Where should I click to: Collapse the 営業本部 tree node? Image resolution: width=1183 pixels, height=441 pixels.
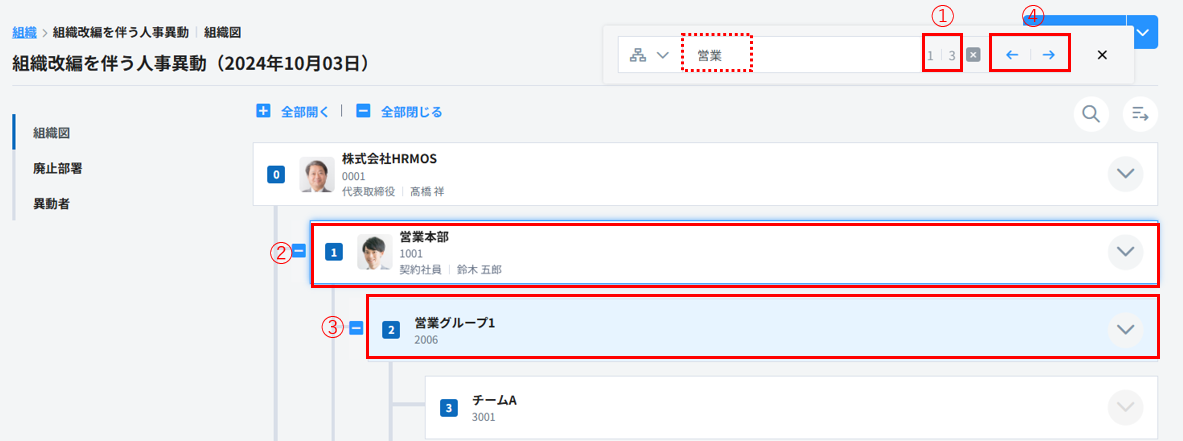[x=298, y=252]
